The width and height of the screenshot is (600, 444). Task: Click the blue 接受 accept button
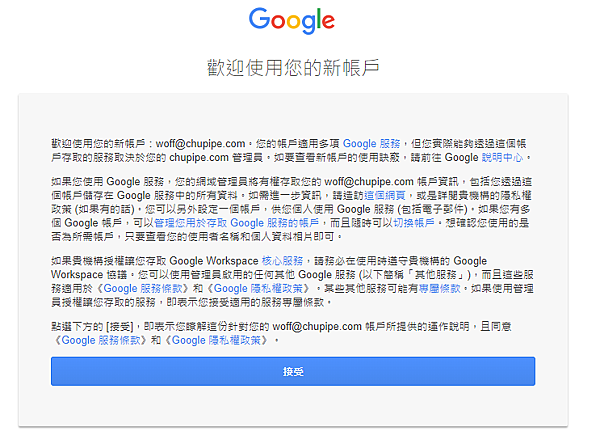293,371
